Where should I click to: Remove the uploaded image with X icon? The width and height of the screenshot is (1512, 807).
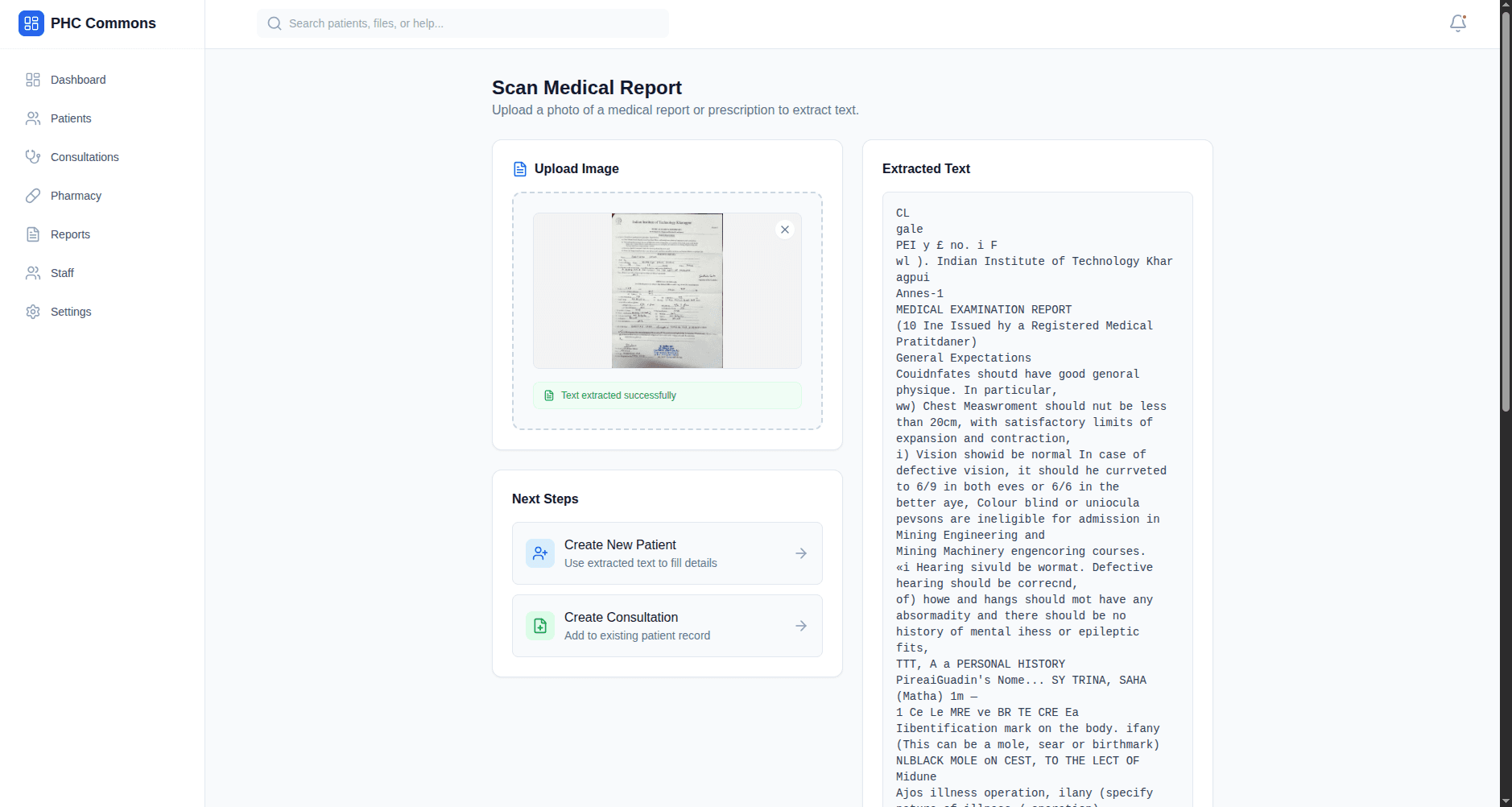(784, 230)
